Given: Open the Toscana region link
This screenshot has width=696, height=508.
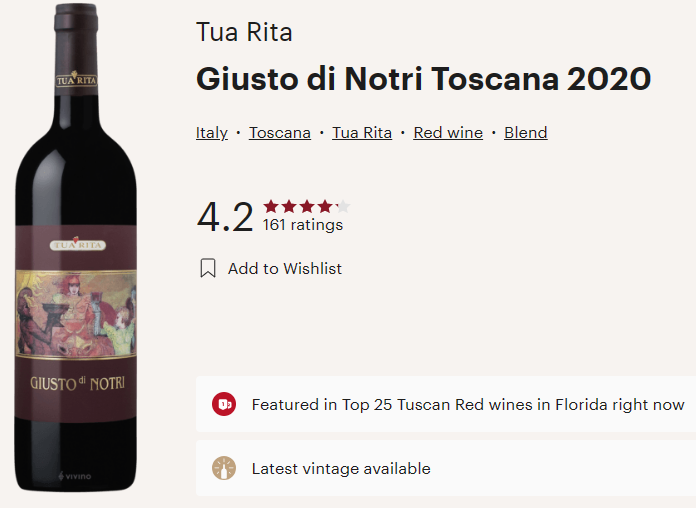Looking at the screenshot, I should 280,133.
